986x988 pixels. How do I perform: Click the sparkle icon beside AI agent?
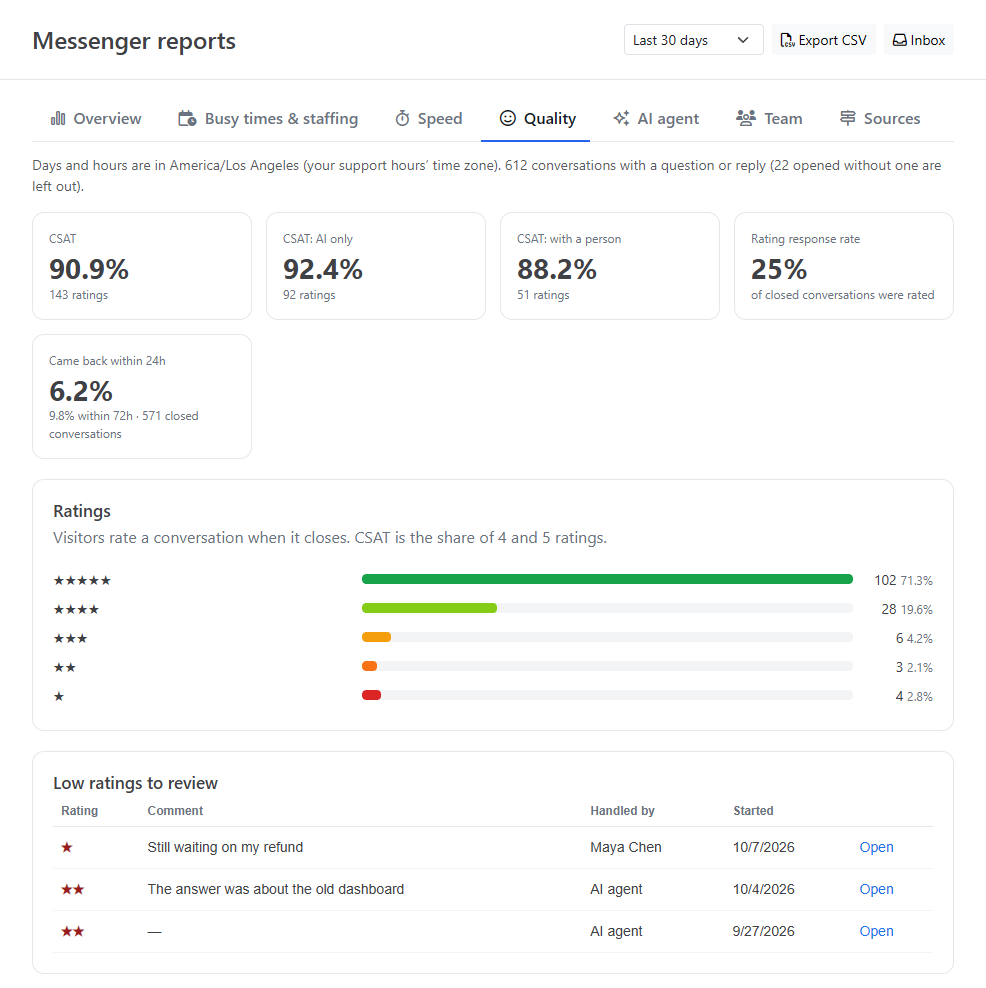pos(621,118)
